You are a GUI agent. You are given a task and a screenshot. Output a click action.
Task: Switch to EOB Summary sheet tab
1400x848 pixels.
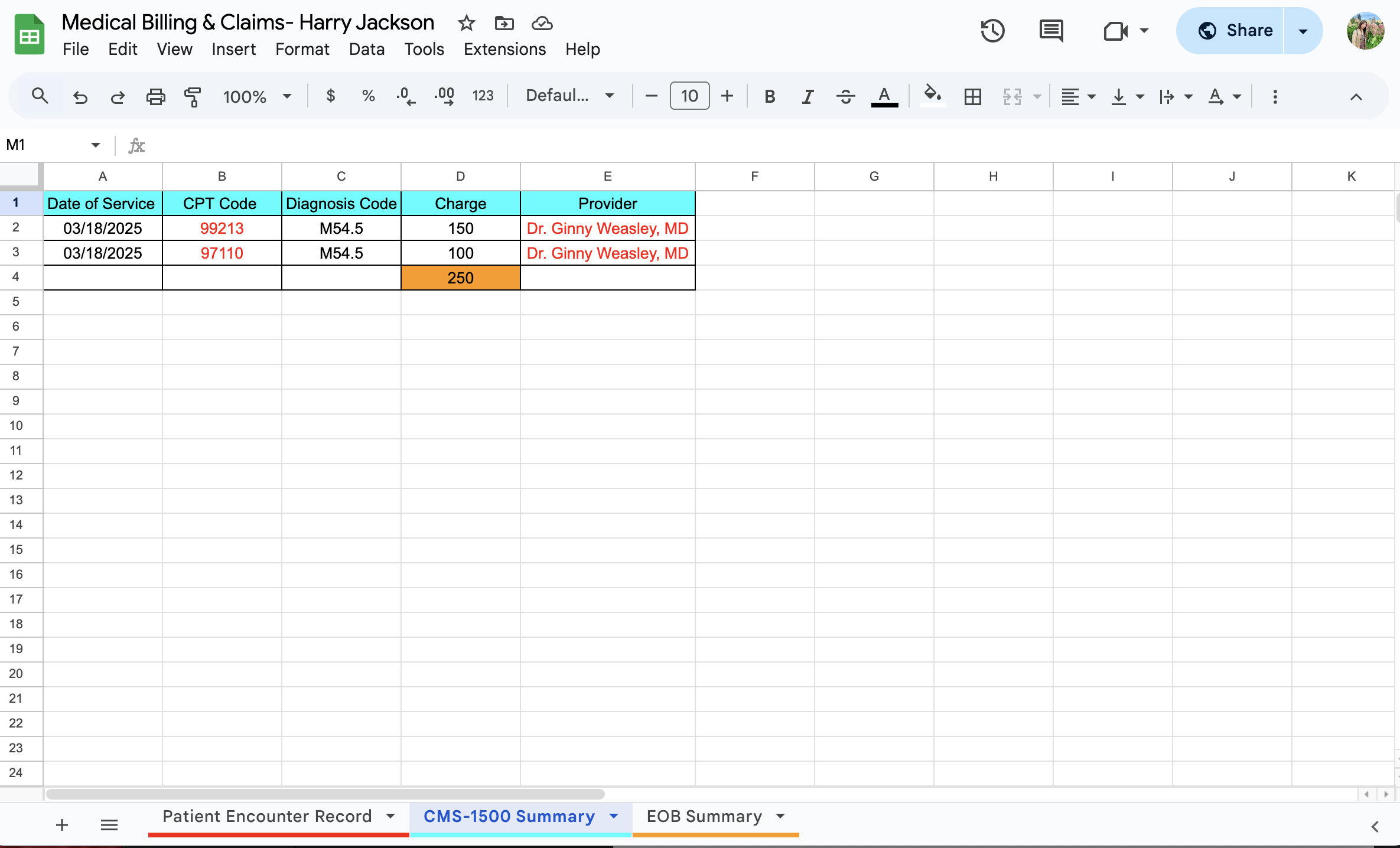tap(704, 816)
